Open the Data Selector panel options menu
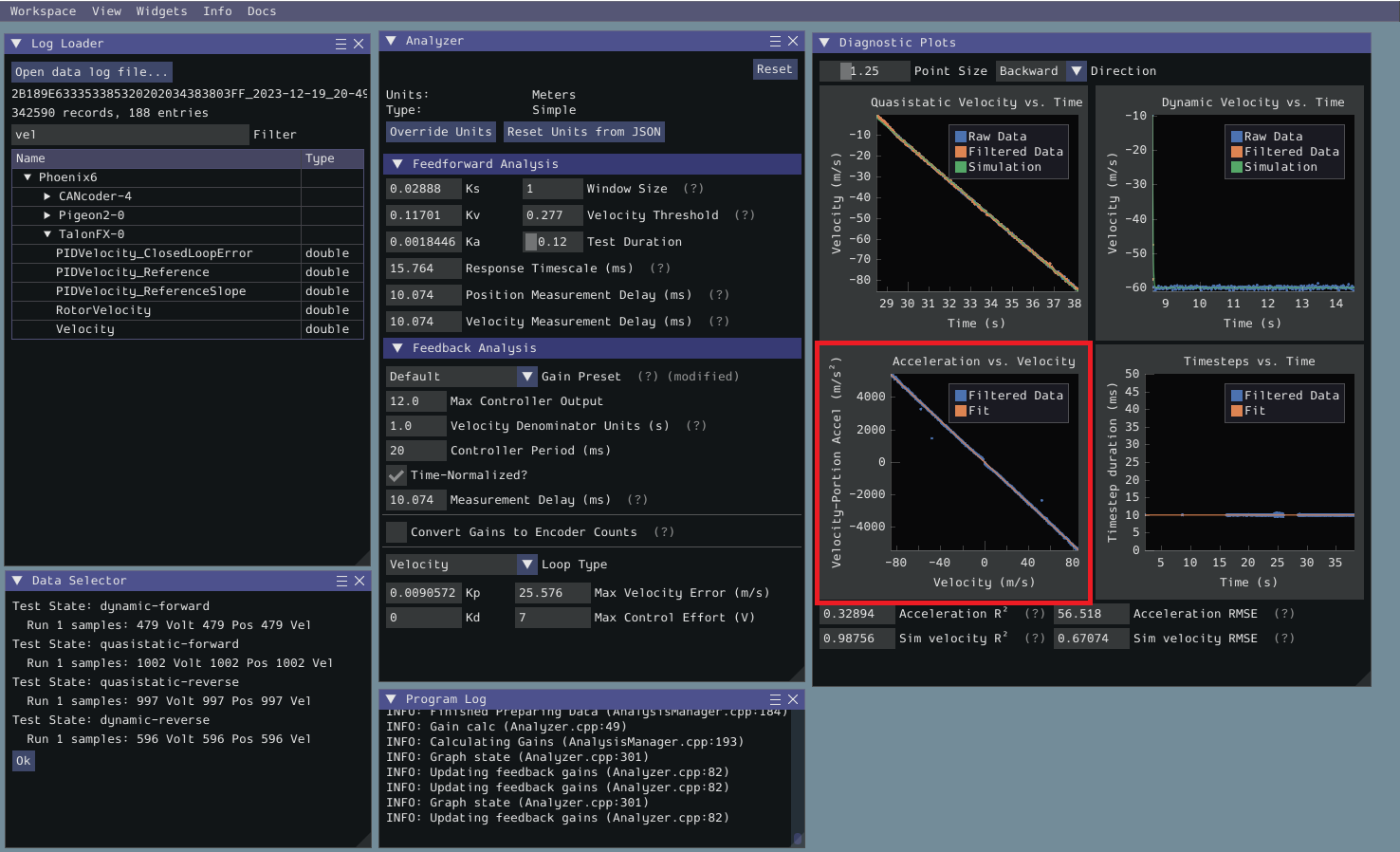The width and height of the screenshot is (1400, 852). point(340,580)
